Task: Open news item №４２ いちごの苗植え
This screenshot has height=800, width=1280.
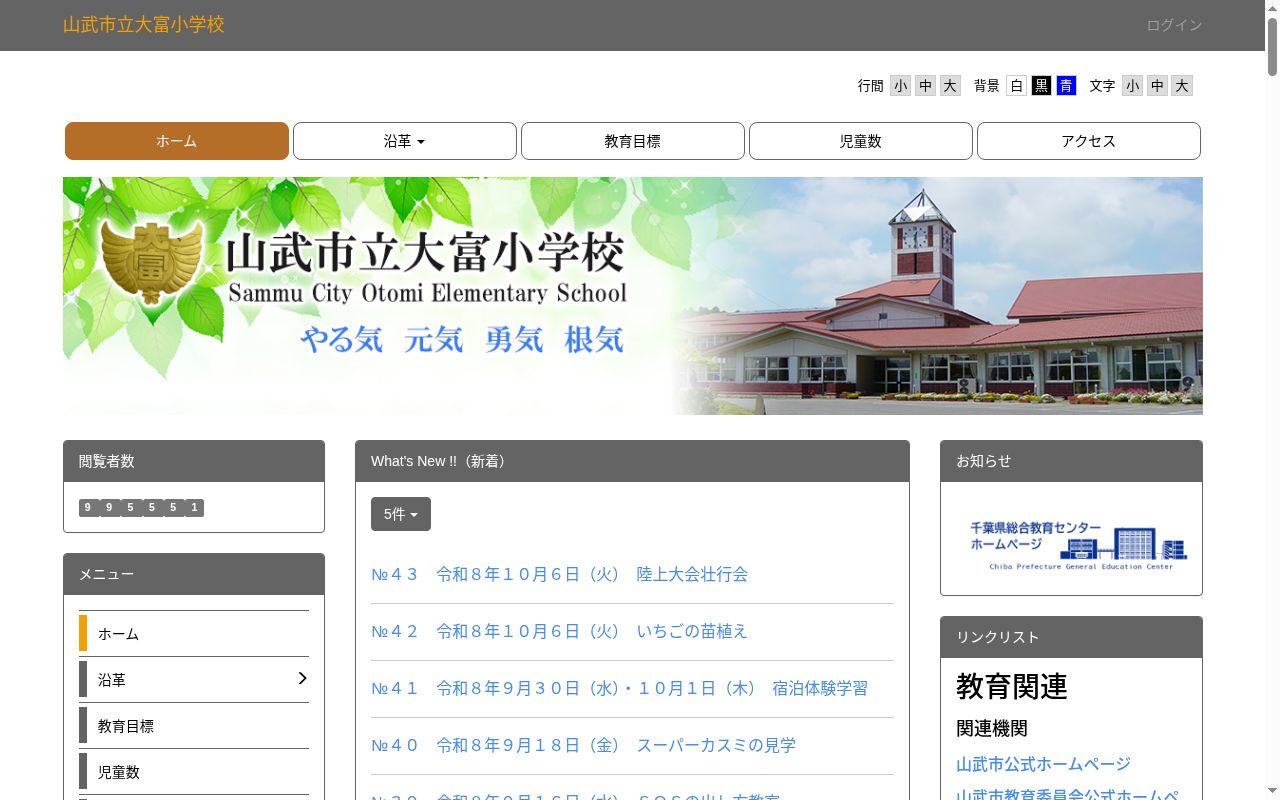Action: pos(560,632)
